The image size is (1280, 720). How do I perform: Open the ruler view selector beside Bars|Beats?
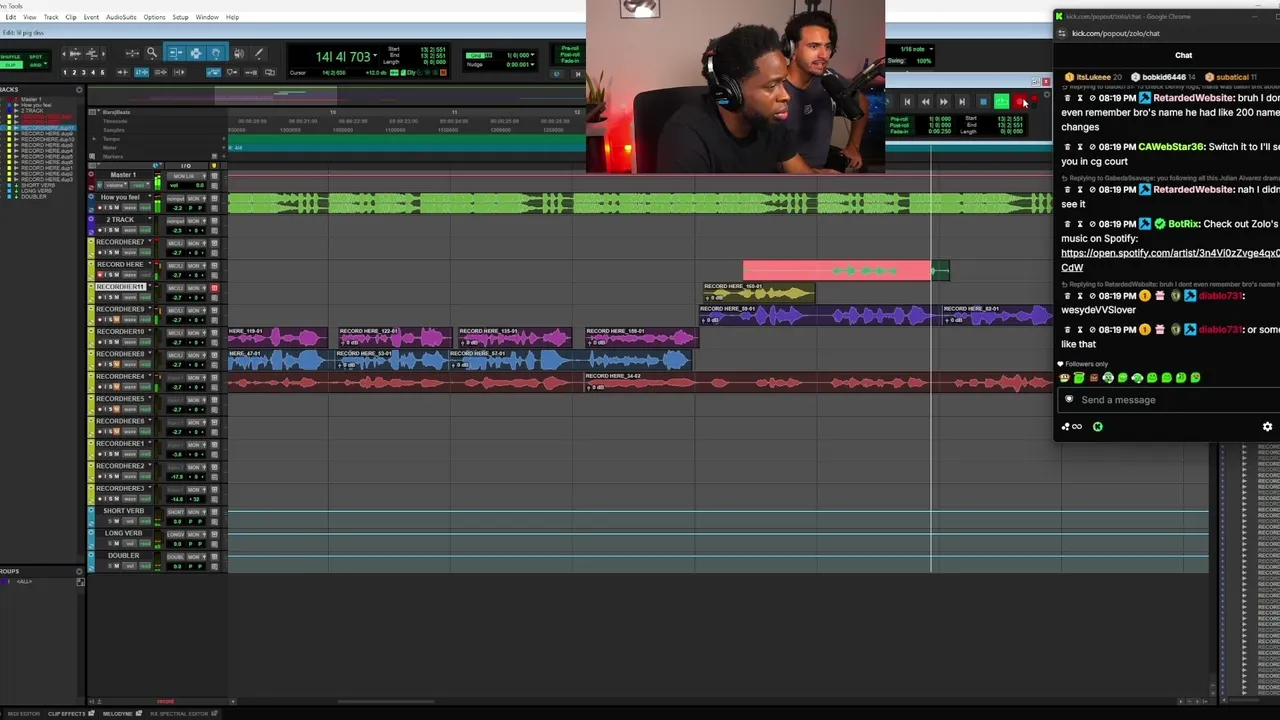tap(92, 112)
